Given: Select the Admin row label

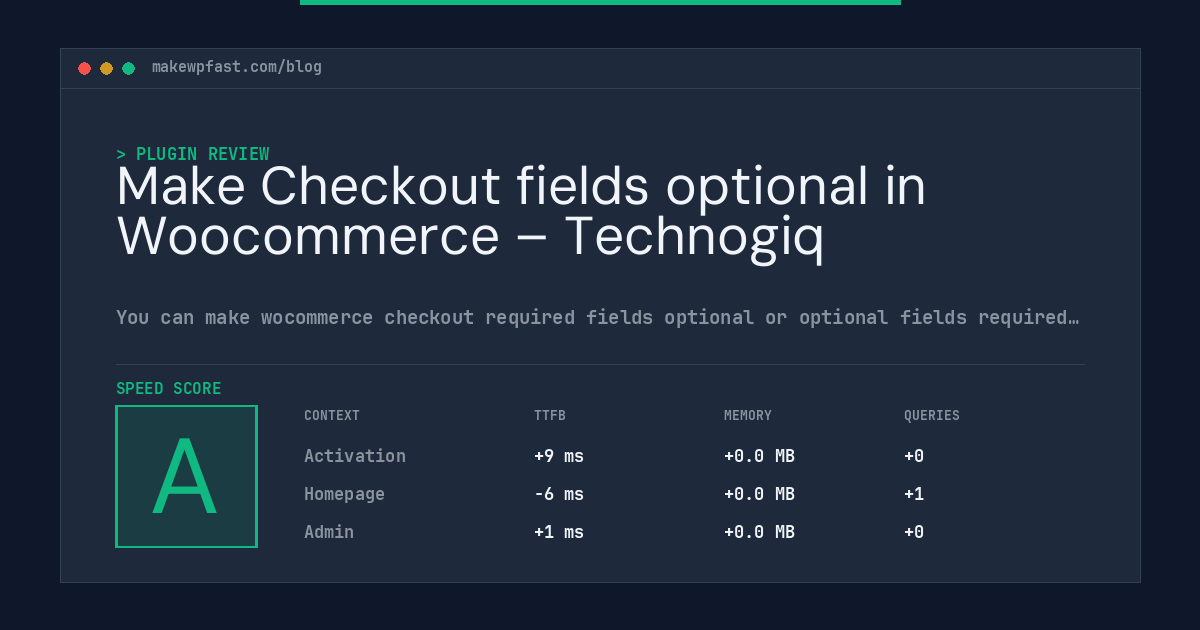Looking at the screenshot, I should coord(329,532).
